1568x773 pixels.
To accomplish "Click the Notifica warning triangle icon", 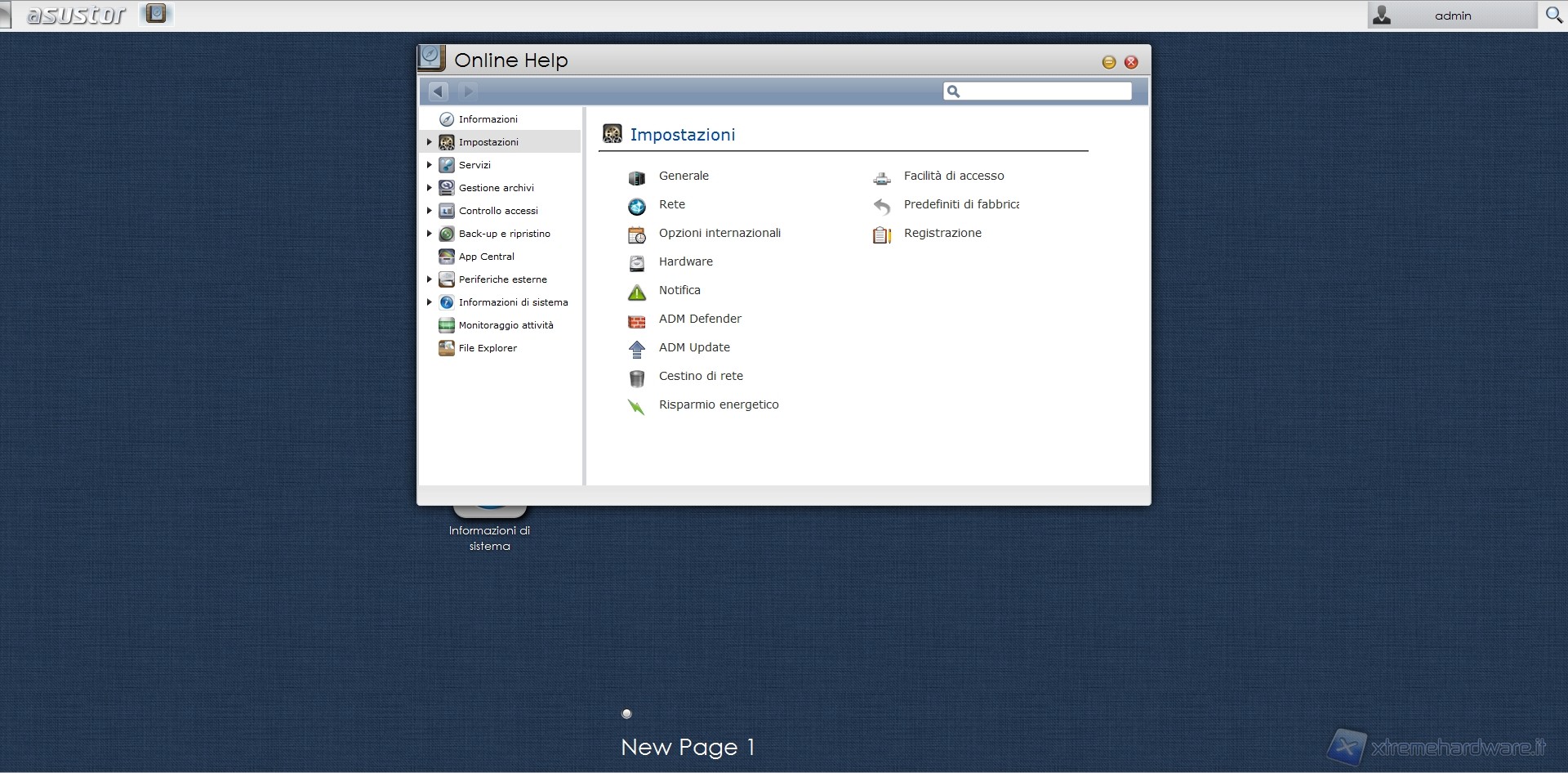I will tap(636, 293).
